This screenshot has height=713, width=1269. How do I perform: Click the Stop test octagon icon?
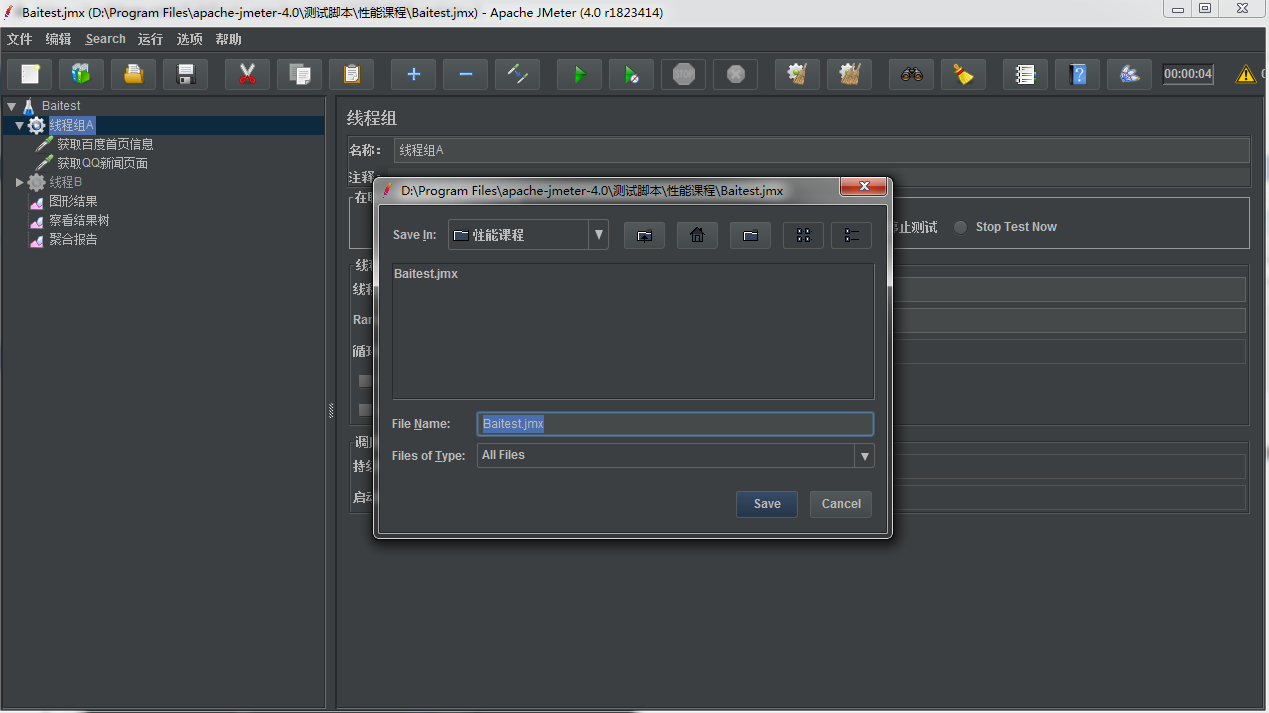[683, 74]
